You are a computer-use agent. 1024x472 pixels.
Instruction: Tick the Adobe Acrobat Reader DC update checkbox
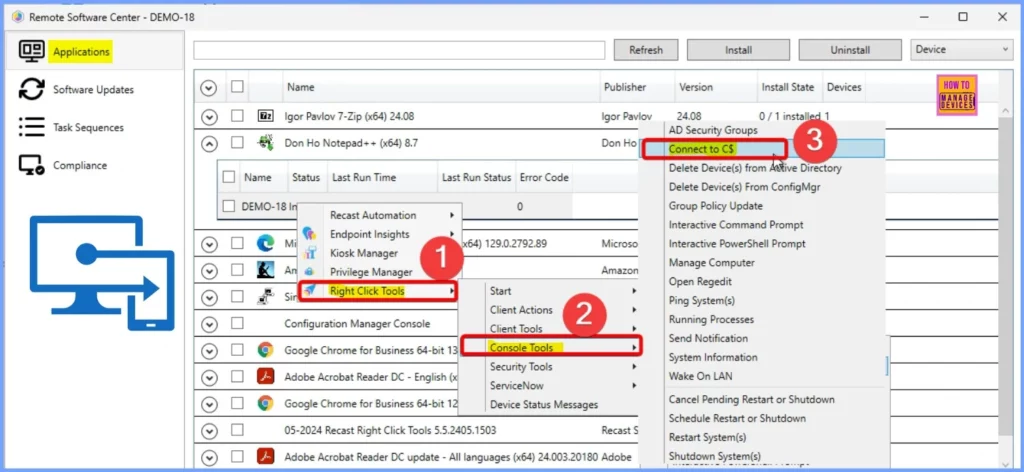[x=237, y=456]
